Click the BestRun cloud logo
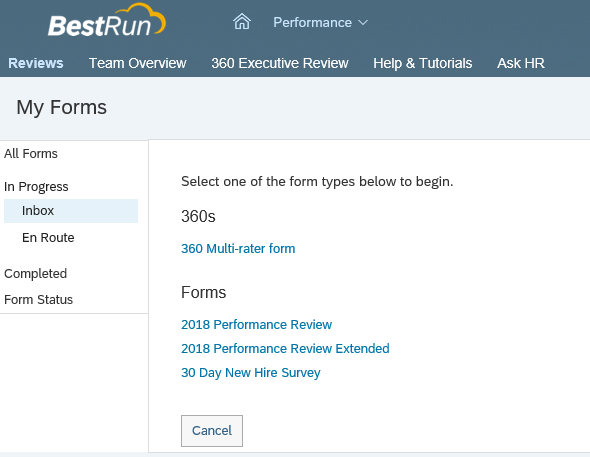This screenshot has width=590, height=457. point(107,20)
